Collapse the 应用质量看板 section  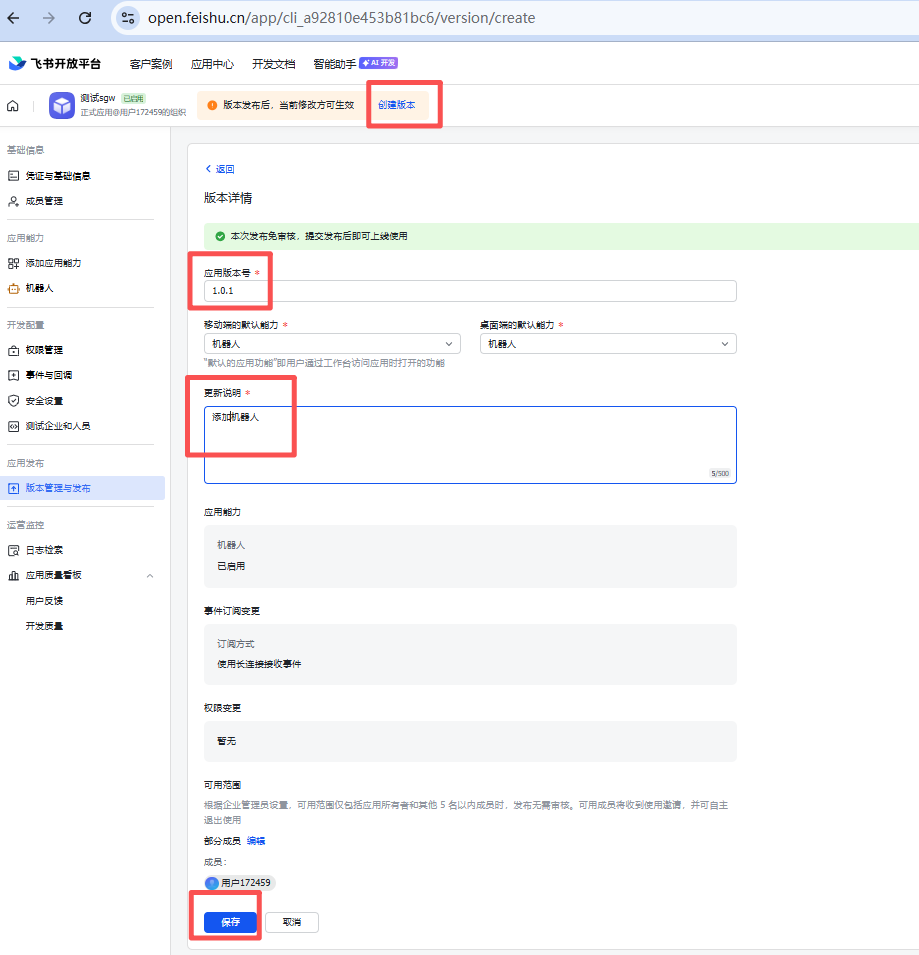tap(150, 575)
